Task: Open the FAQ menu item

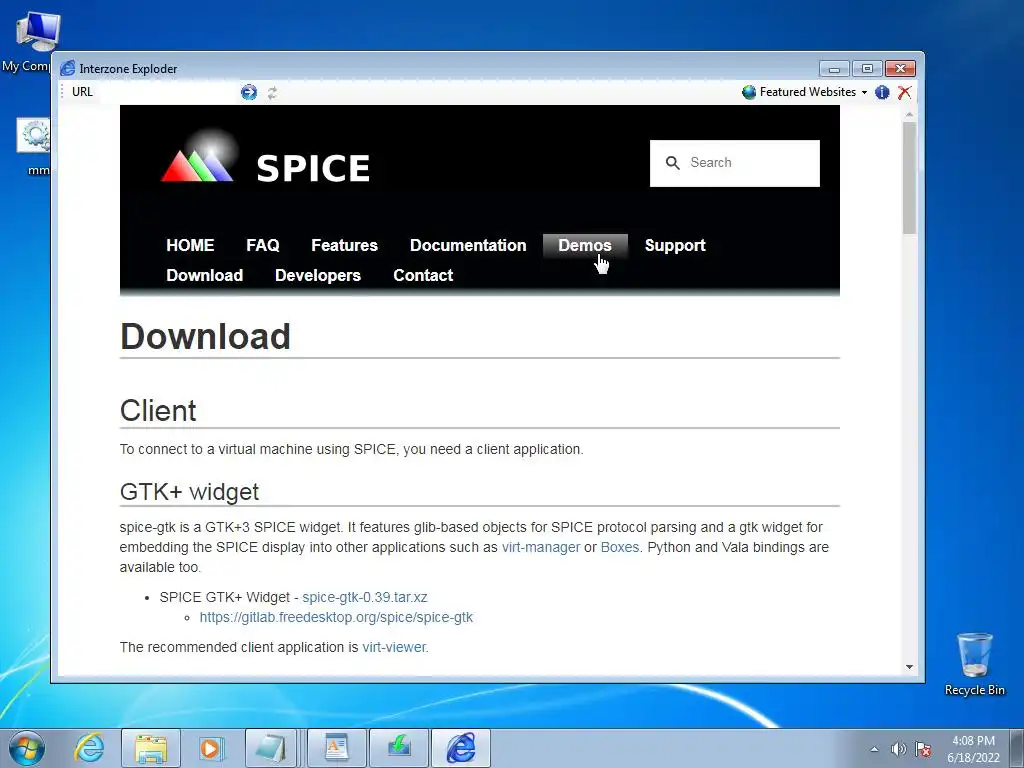Action: (x=263, y=246)
